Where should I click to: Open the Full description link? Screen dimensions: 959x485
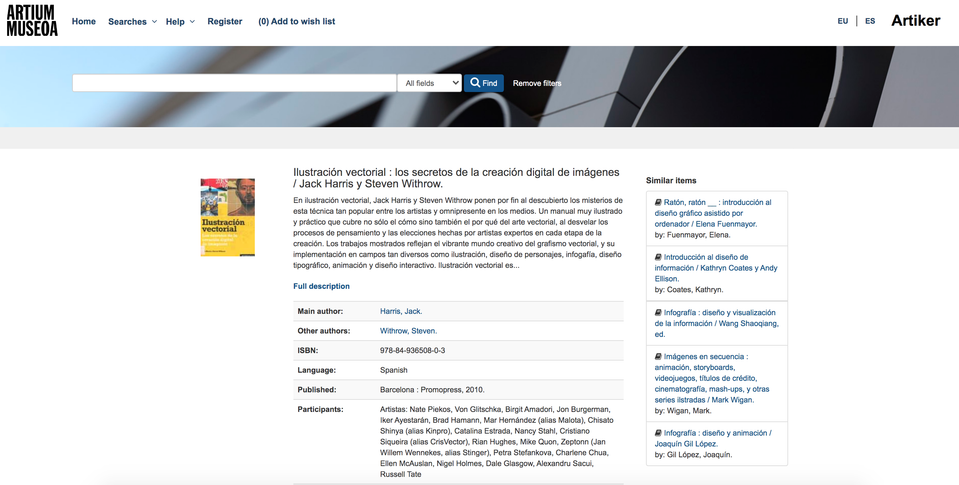coord(321,286)
